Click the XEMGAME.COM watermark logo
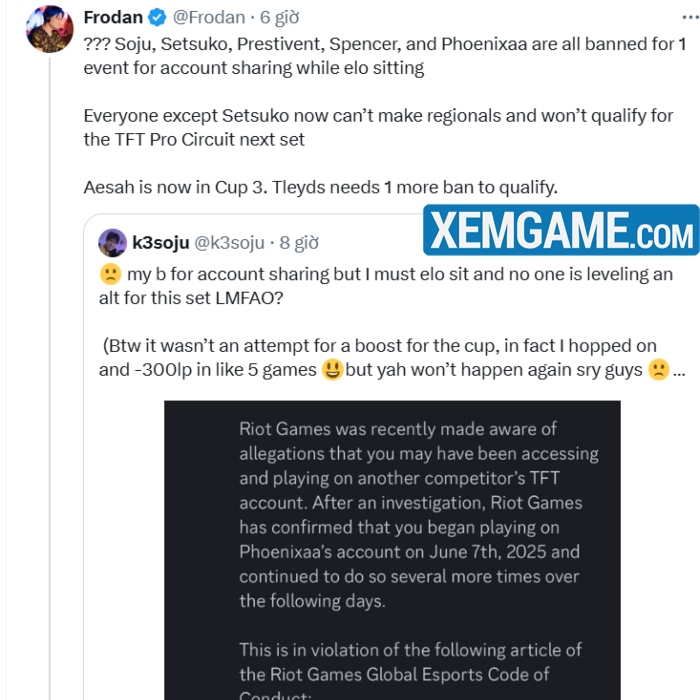700x700 pixels. pos(560,231)
